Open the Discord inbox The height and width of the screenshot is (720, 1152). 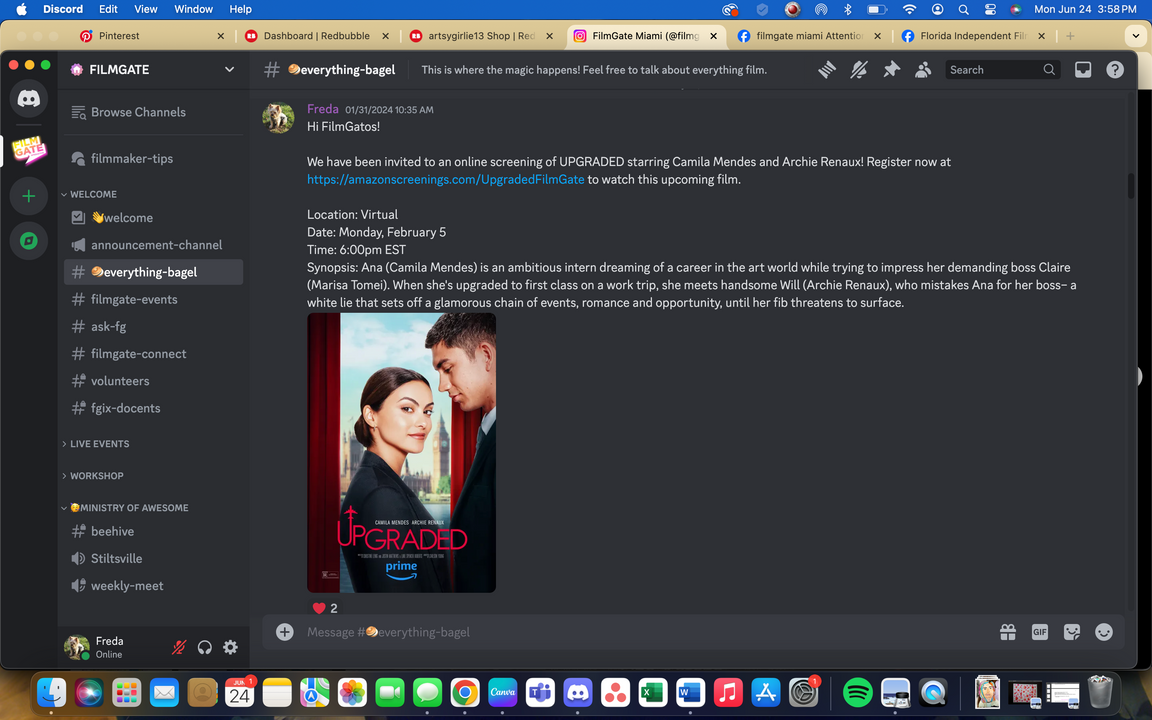(1083, 70)
